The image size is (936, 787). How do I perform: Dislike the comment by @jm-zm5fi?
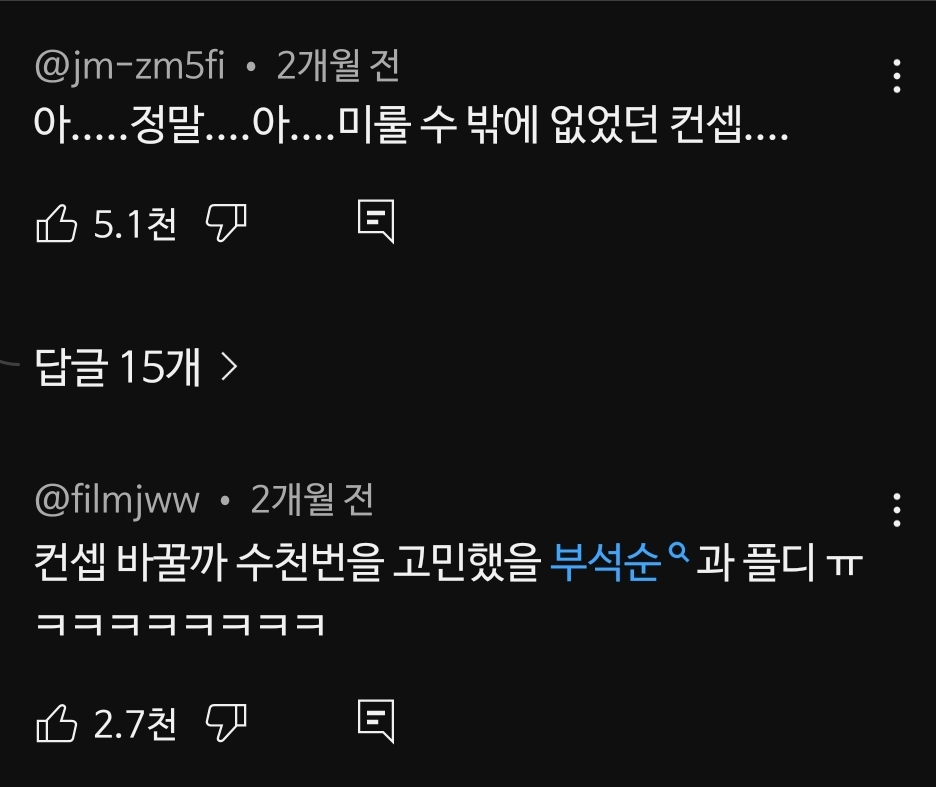pyautogui.click(x=226, y=223)
